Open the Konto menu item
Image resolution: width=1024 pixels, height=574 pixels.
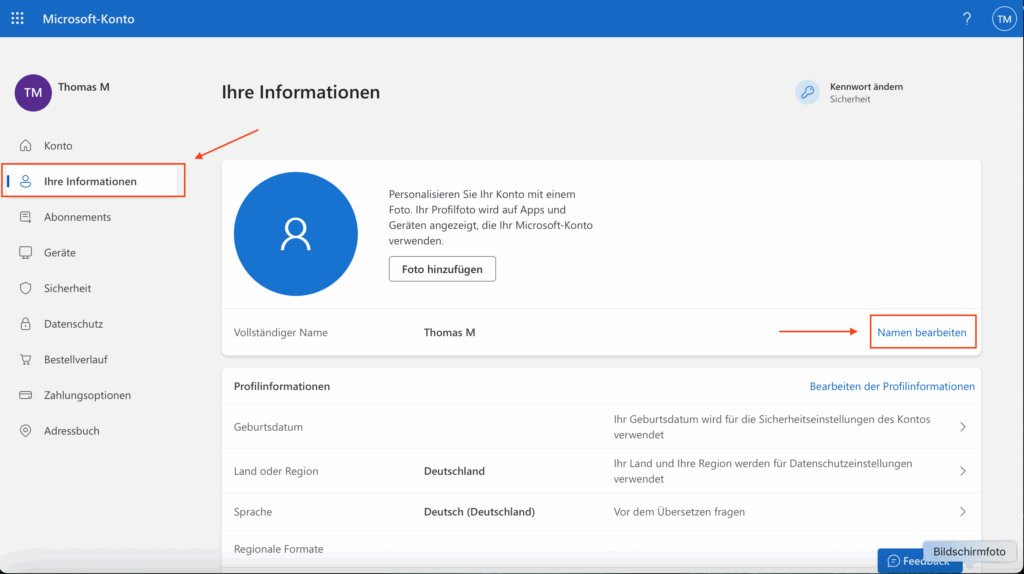tap(58, 146)
